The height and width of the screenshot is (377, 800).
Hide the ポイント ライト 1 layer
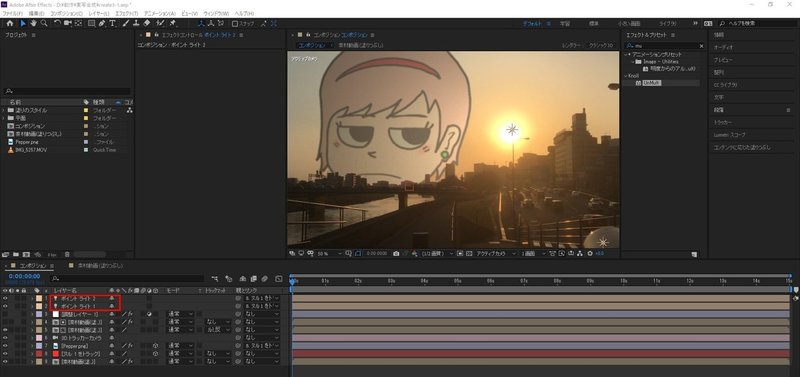click(x=5, y=306)
